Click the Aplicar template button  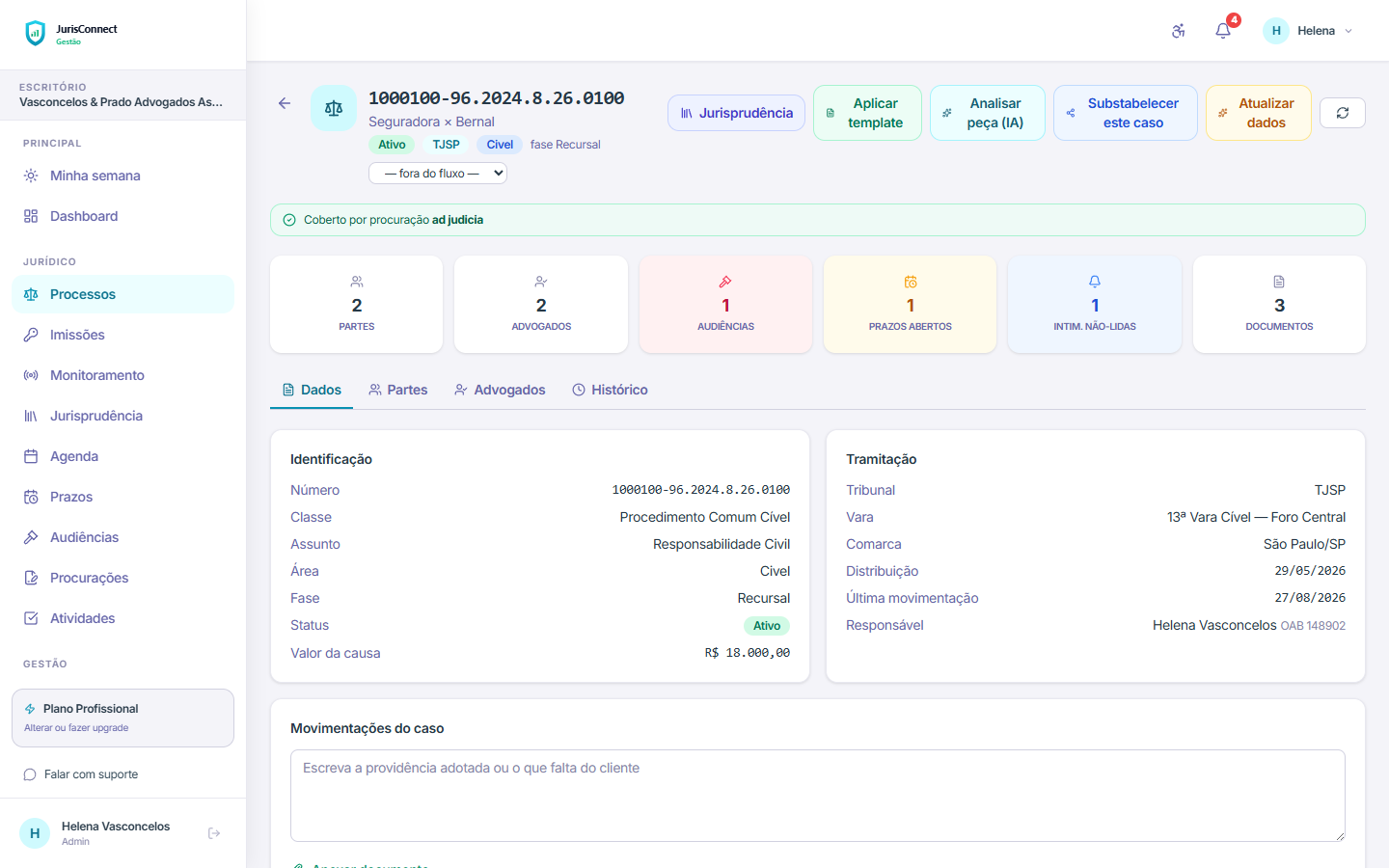[x=867, y=113]
